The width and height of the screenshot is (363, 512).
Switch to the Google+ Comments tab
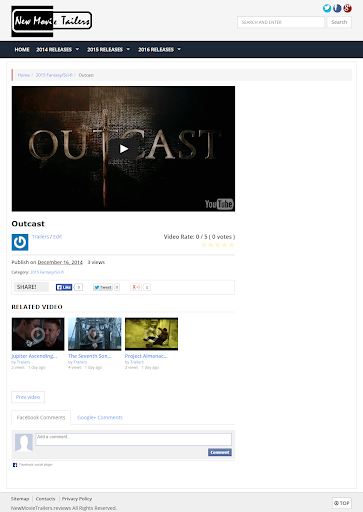click(100, 417)
